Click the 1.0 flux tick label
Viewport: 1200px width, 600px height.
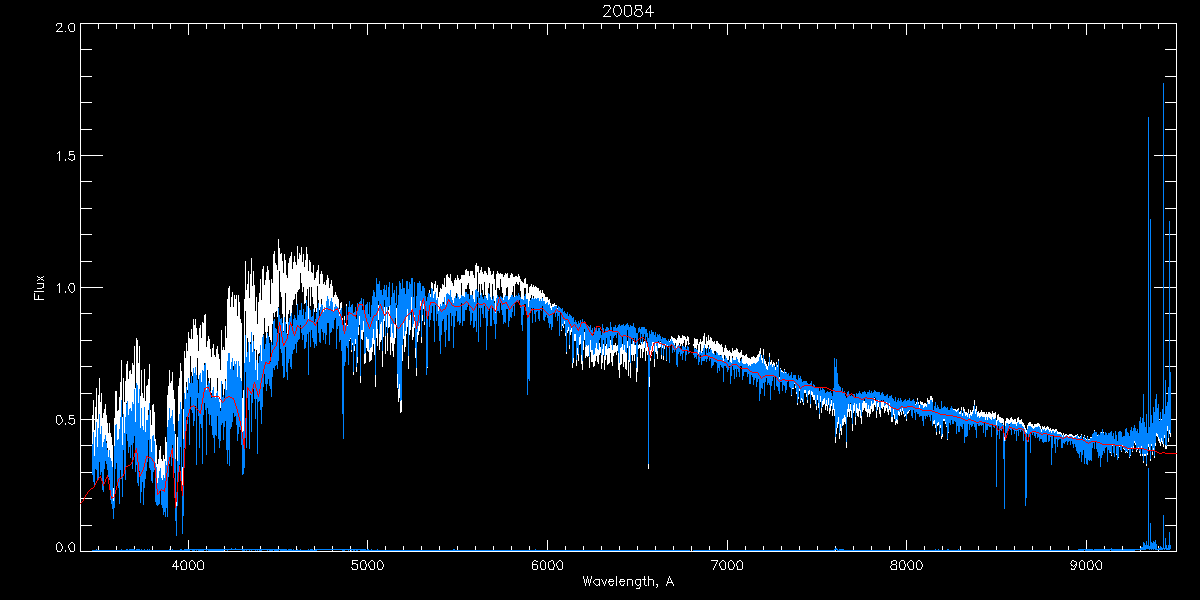pyautogui.click(x=65, y=288)
